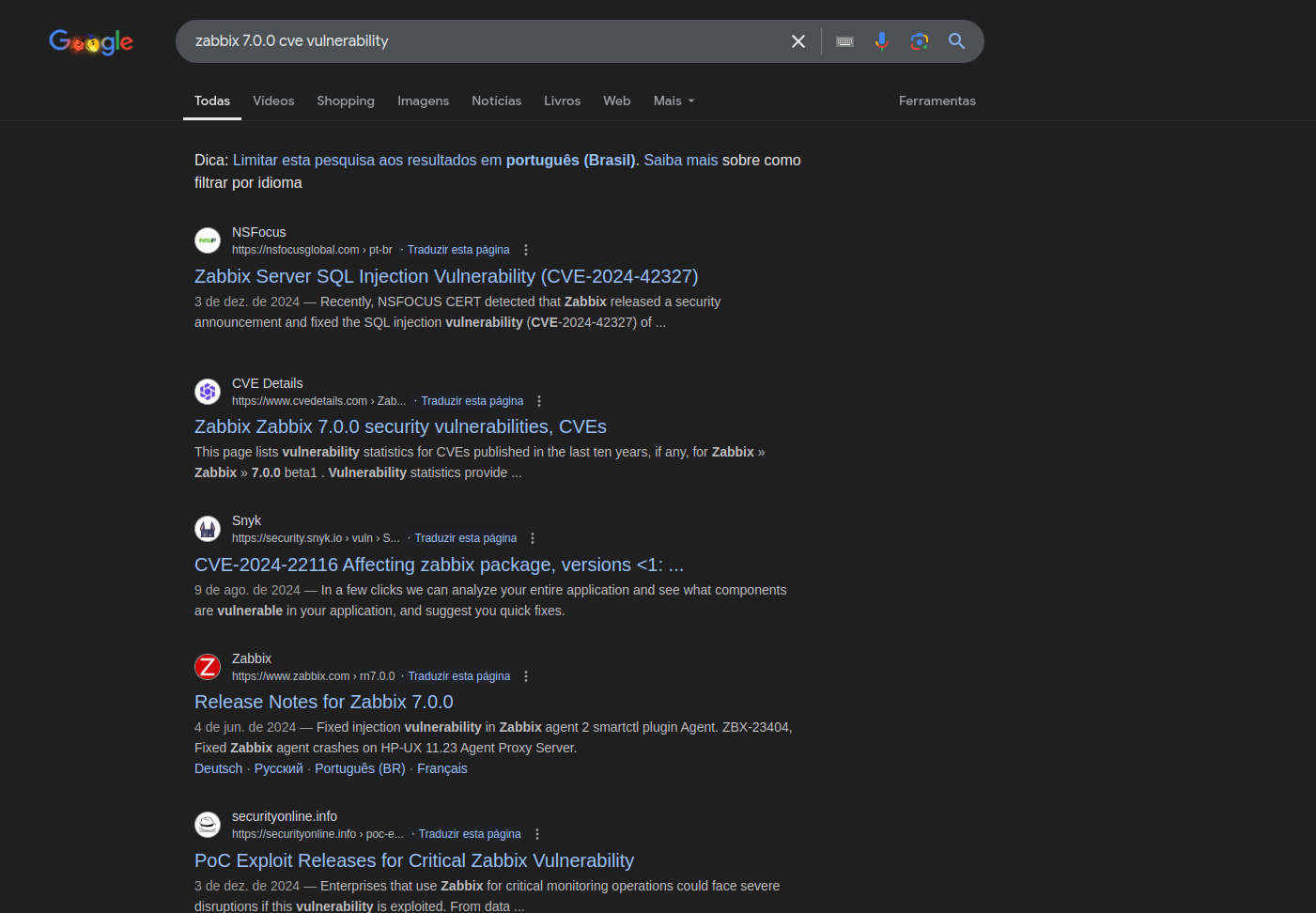Click the www.cvedetails.com URL breadcrumb
Image resolution: width=1316 pixels, height=913 pixels.
pyautogui.click(x=319, y=401)
